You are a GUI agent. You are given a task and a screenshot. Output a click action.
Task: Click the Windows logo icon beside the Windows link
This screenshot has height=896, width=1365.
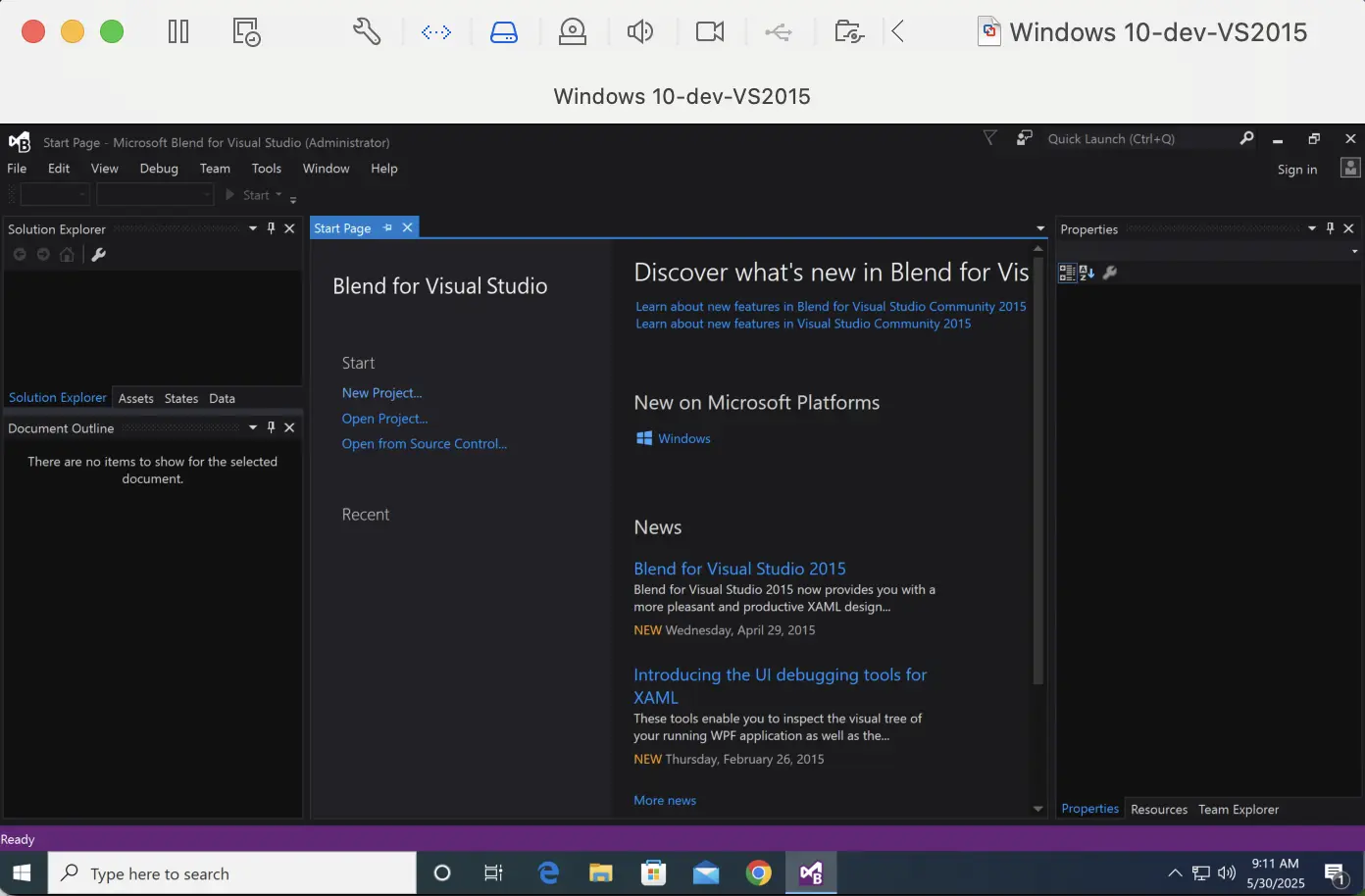(644, 438)
